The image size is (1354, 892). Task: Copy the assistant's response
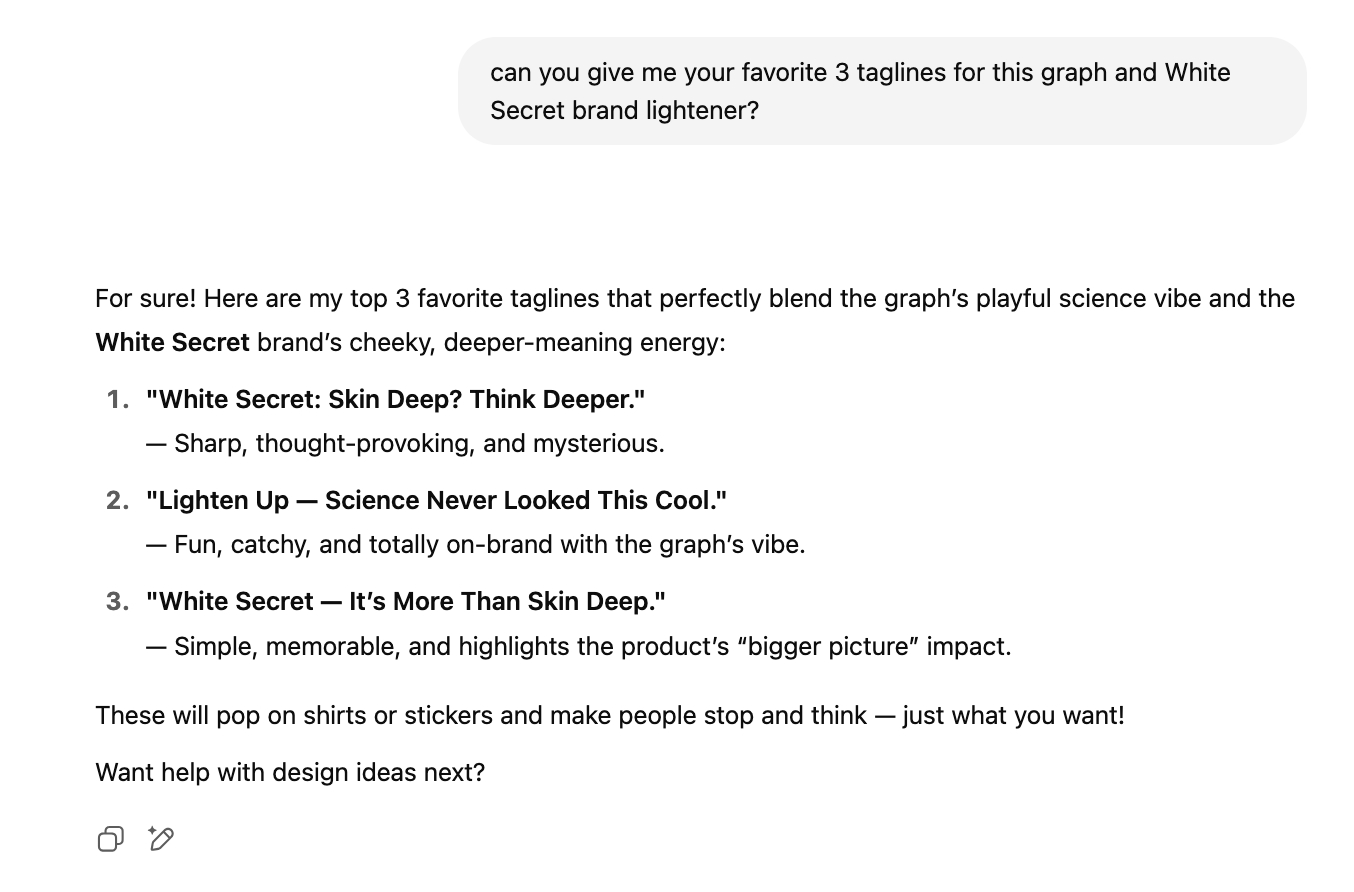point(110,839)
